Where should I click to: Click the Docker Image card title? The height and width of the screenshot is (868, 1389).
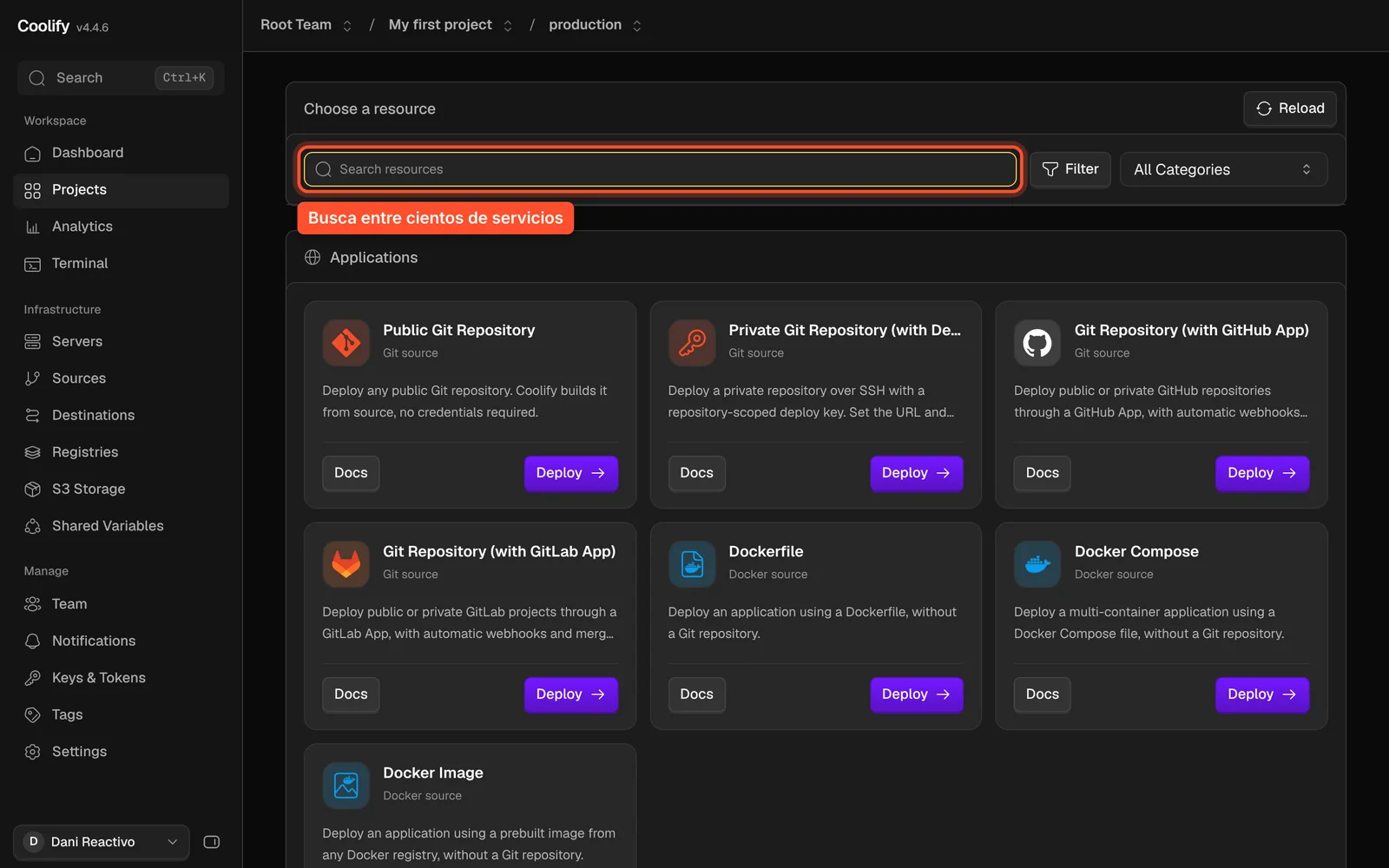click(432, 773)
